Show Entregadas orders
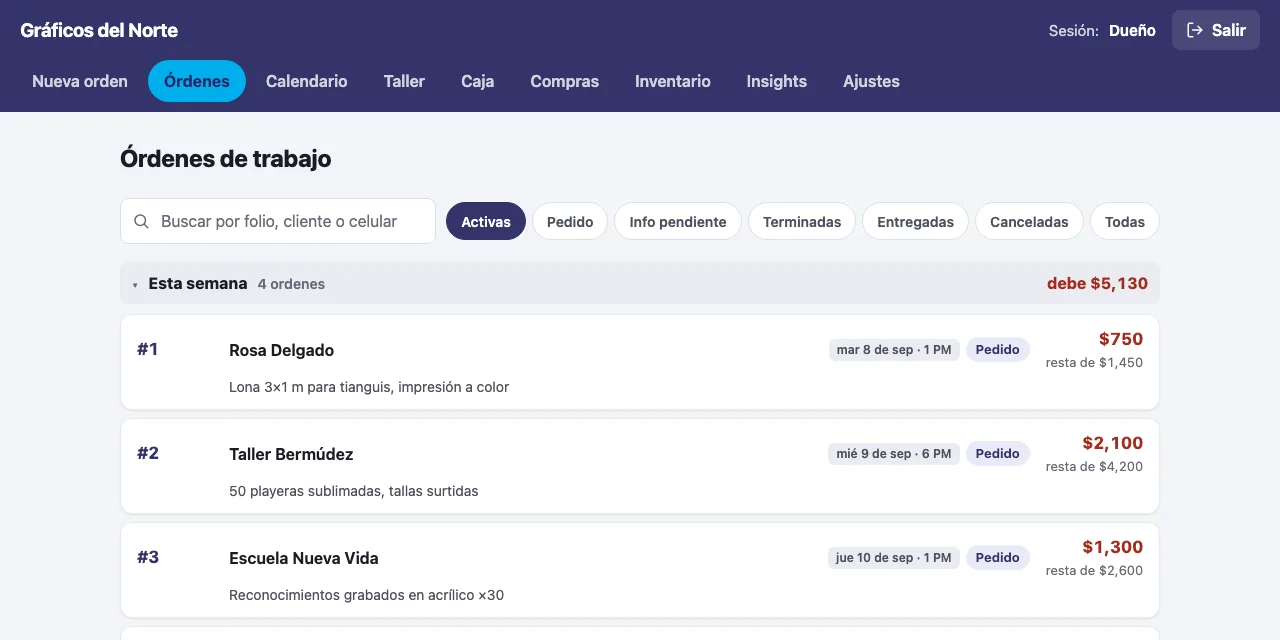Image resolution: width=1280 pixels, height=640 pixels. 915,221
